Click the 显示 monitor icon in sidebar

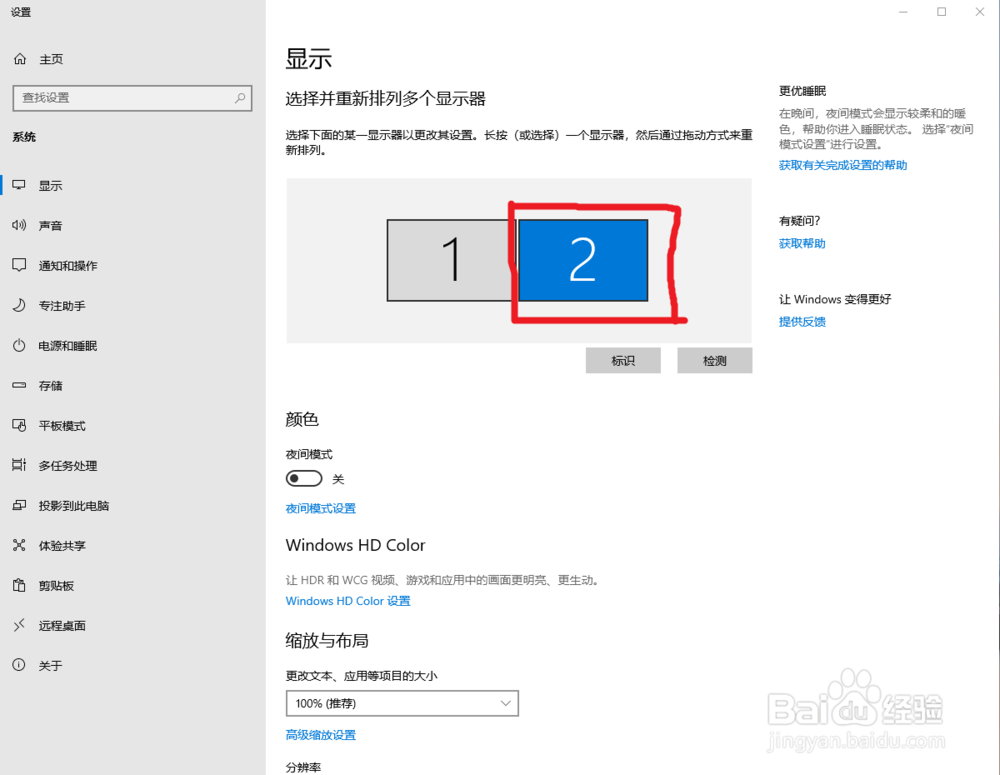coord(19,185)
